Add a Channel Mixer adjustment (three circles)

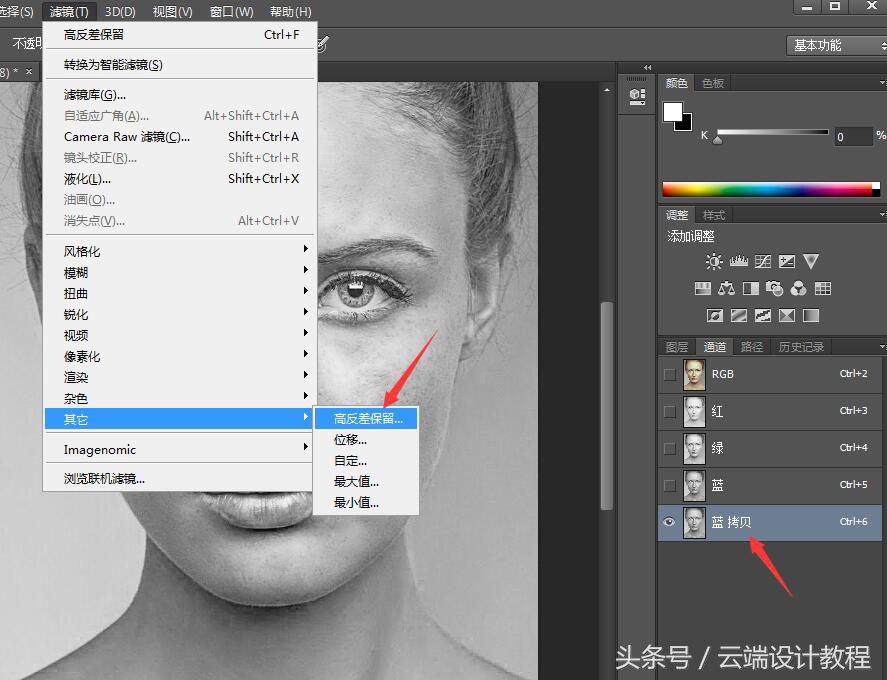pos(798,289)
